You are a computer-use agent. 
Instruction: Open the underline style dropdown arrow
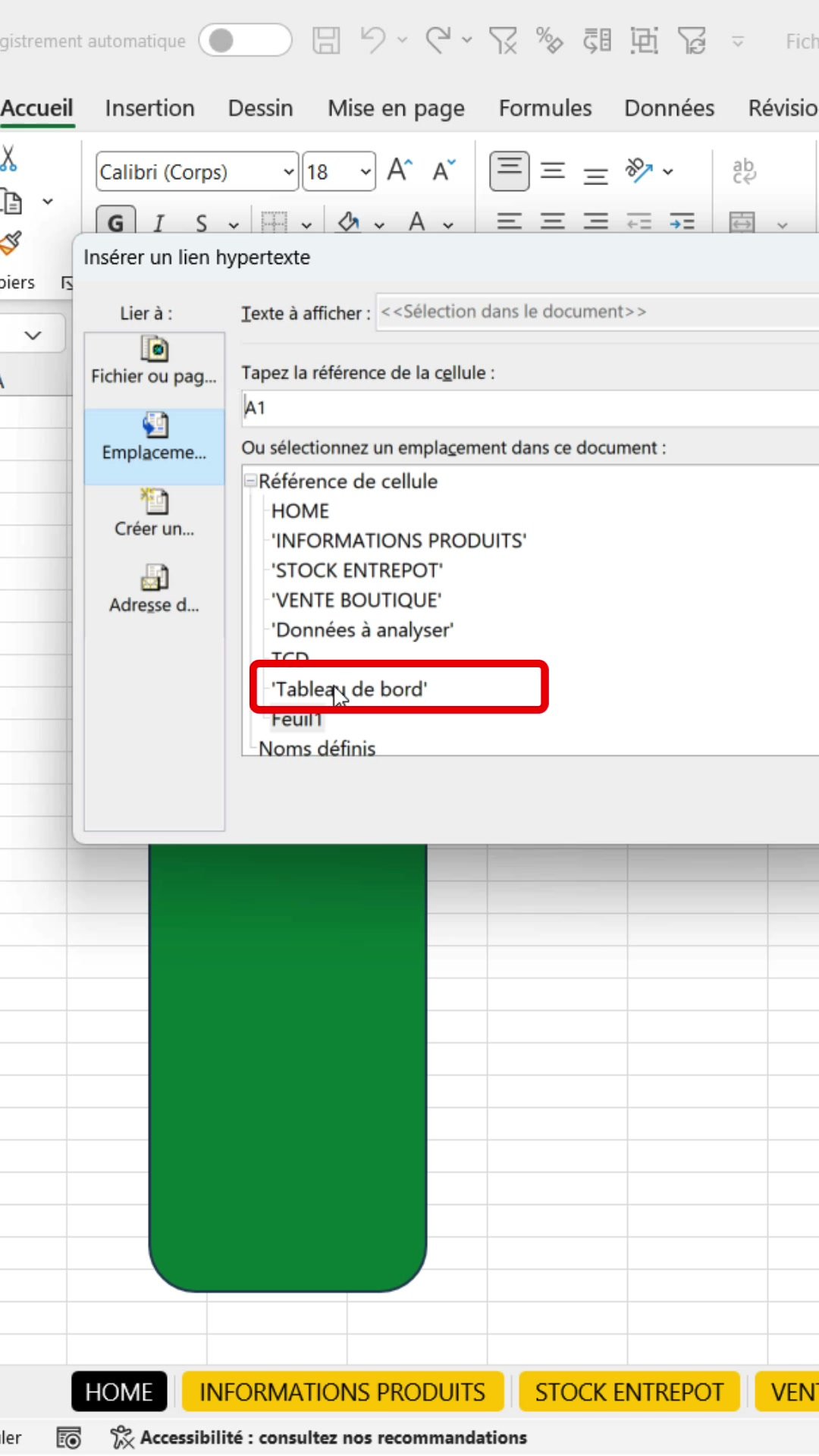234,225
